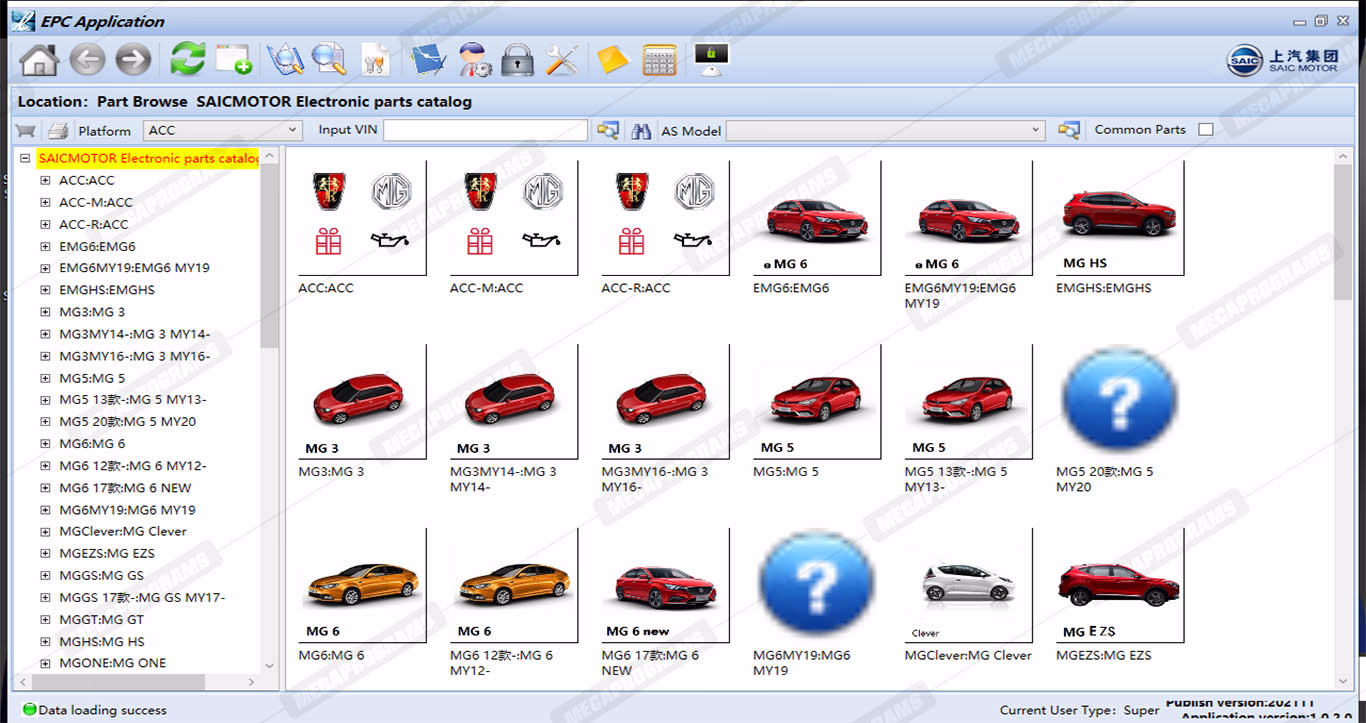Expand the ACC:ACC tree node
This screenshot has height=723, width=1366.
tap(45, 180)
